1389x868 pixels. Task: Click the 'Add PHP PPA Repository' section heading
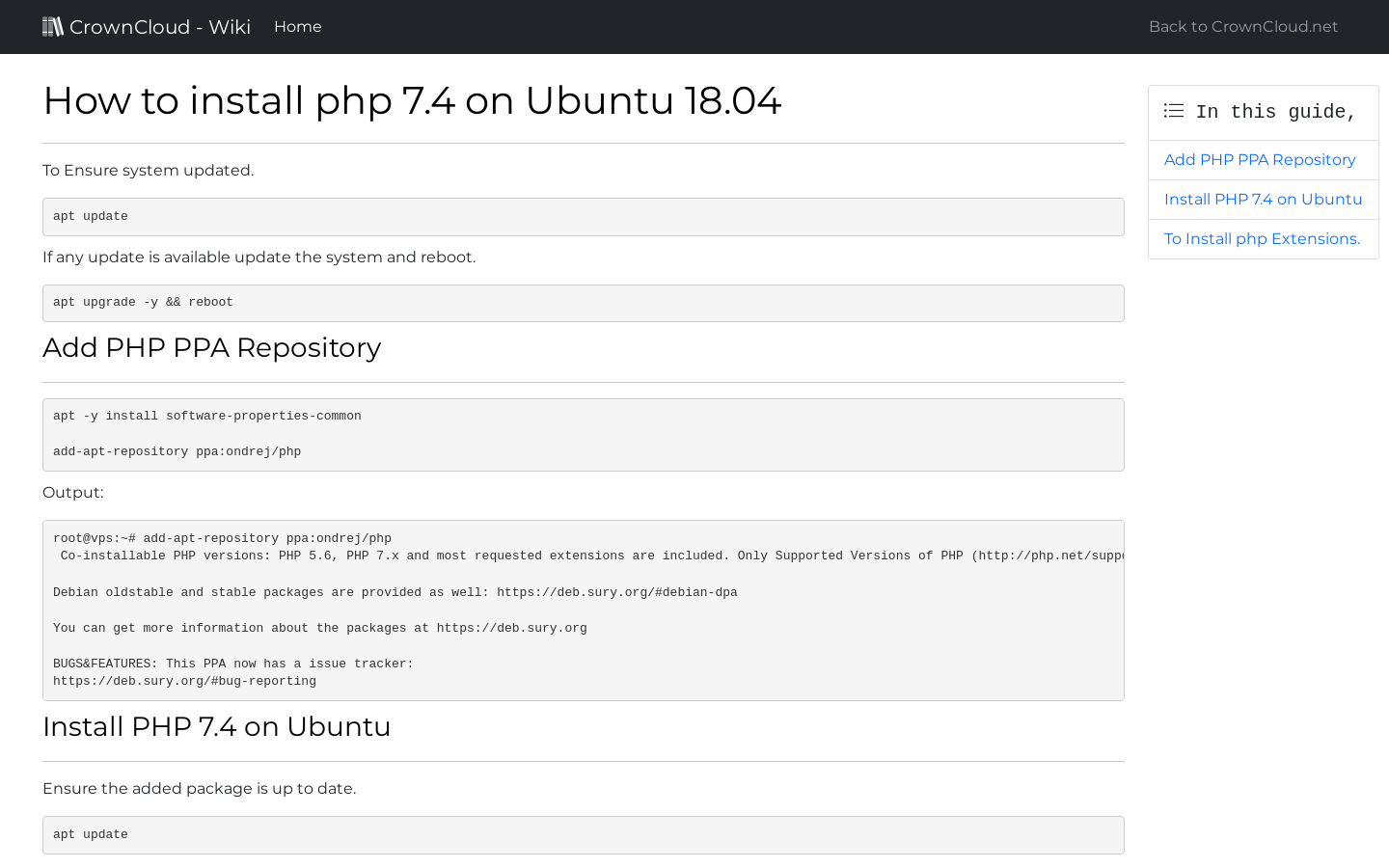click(211, 348)
